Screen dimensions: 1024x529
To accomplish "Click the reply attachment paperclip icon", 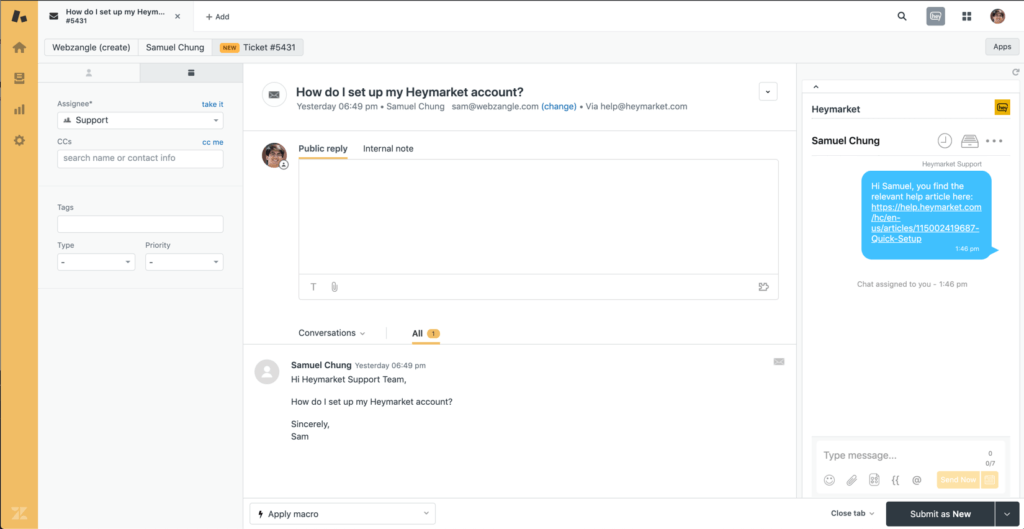I will click(x=334, y=287).
